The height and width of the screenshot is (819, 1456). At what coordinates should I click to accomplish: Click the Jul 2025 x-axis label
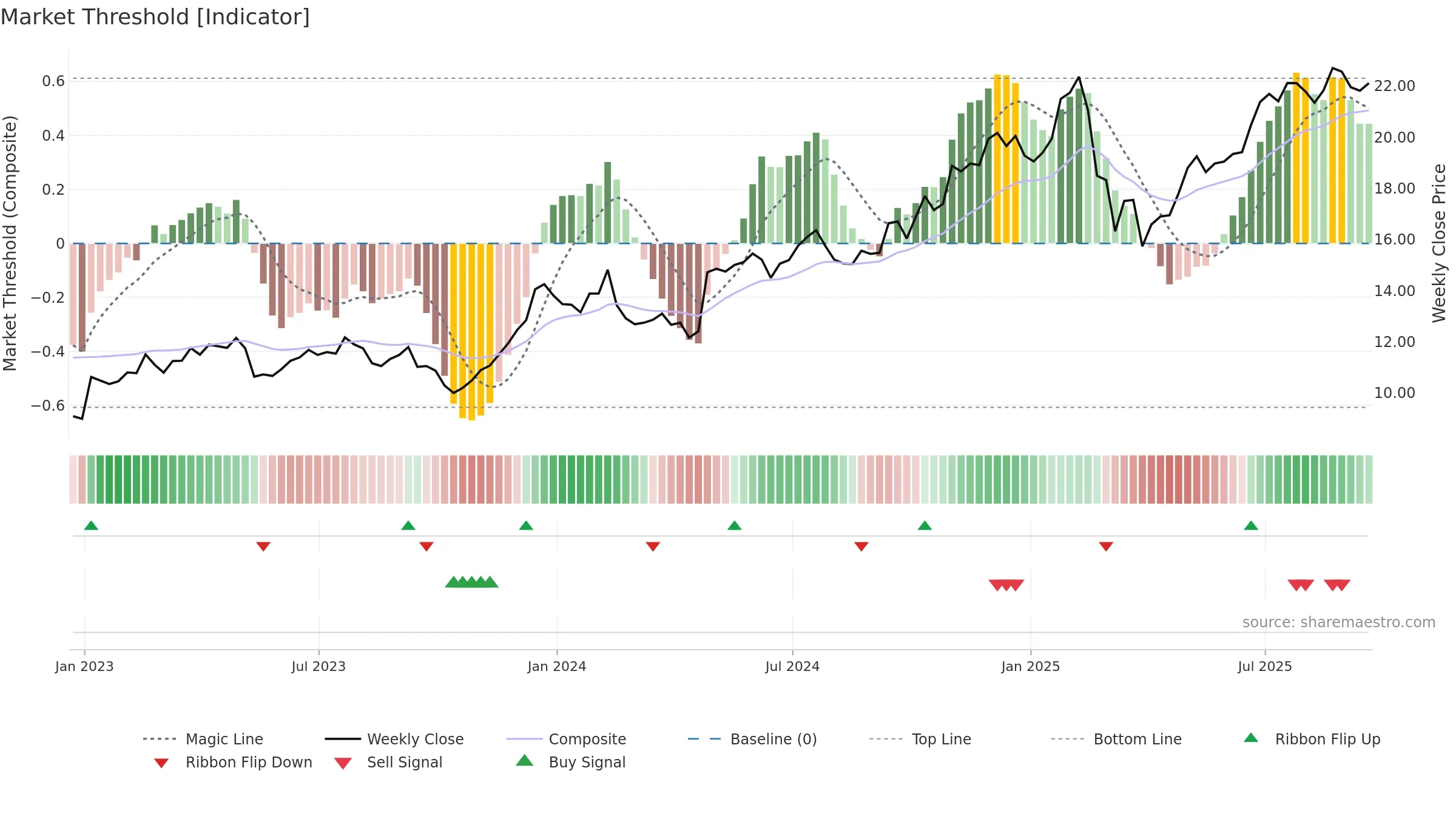pyautogui.click(x=1265, y=666)
